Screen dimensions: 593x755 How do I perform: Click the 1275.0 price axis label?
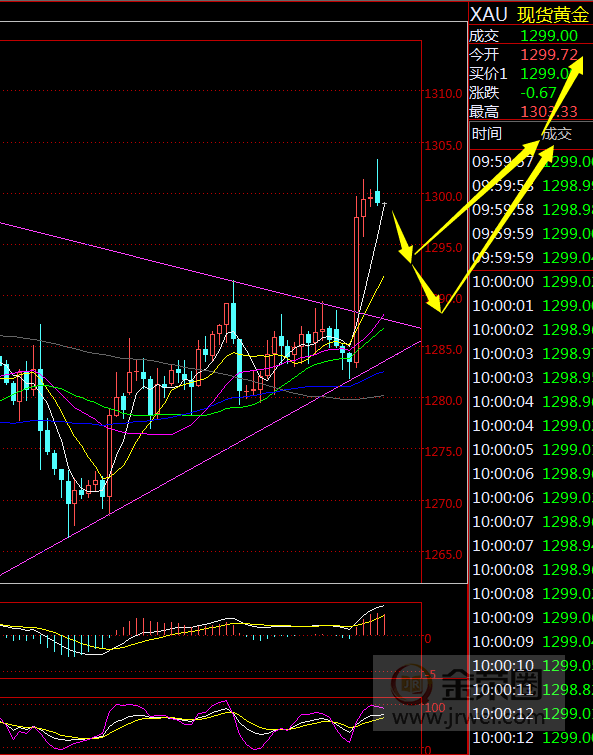point(443,452)
